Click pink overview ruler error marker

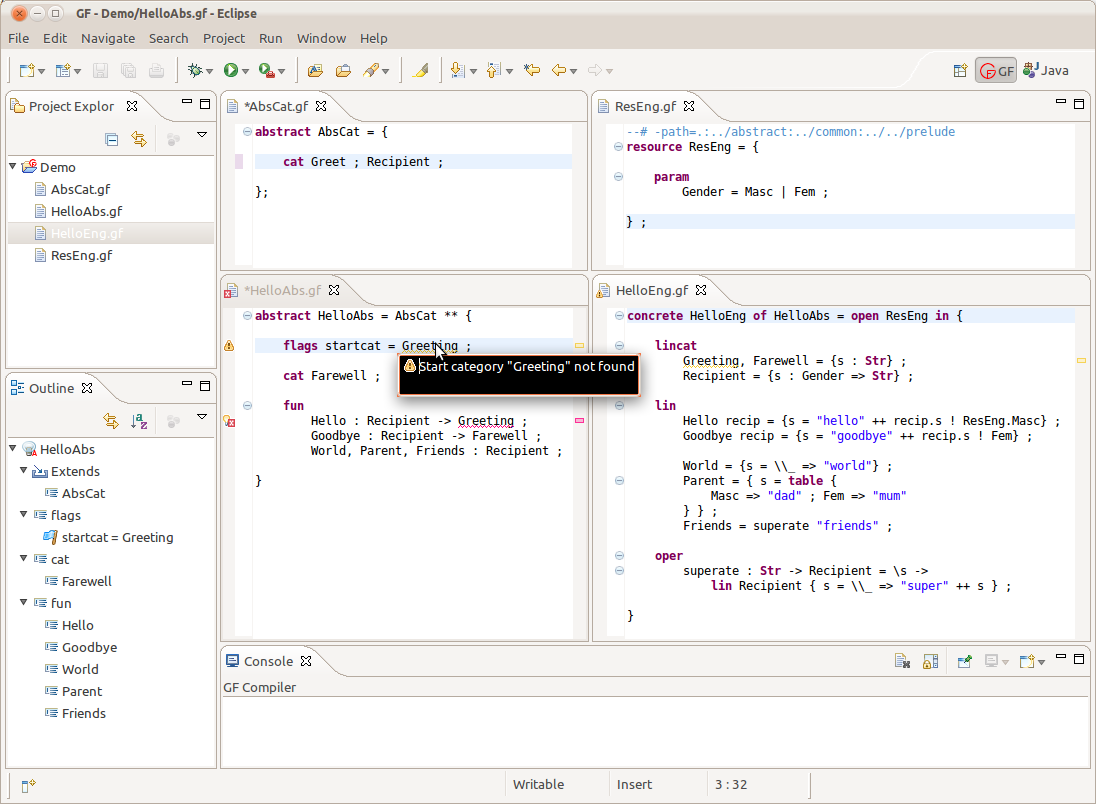[x=579, y=420]
